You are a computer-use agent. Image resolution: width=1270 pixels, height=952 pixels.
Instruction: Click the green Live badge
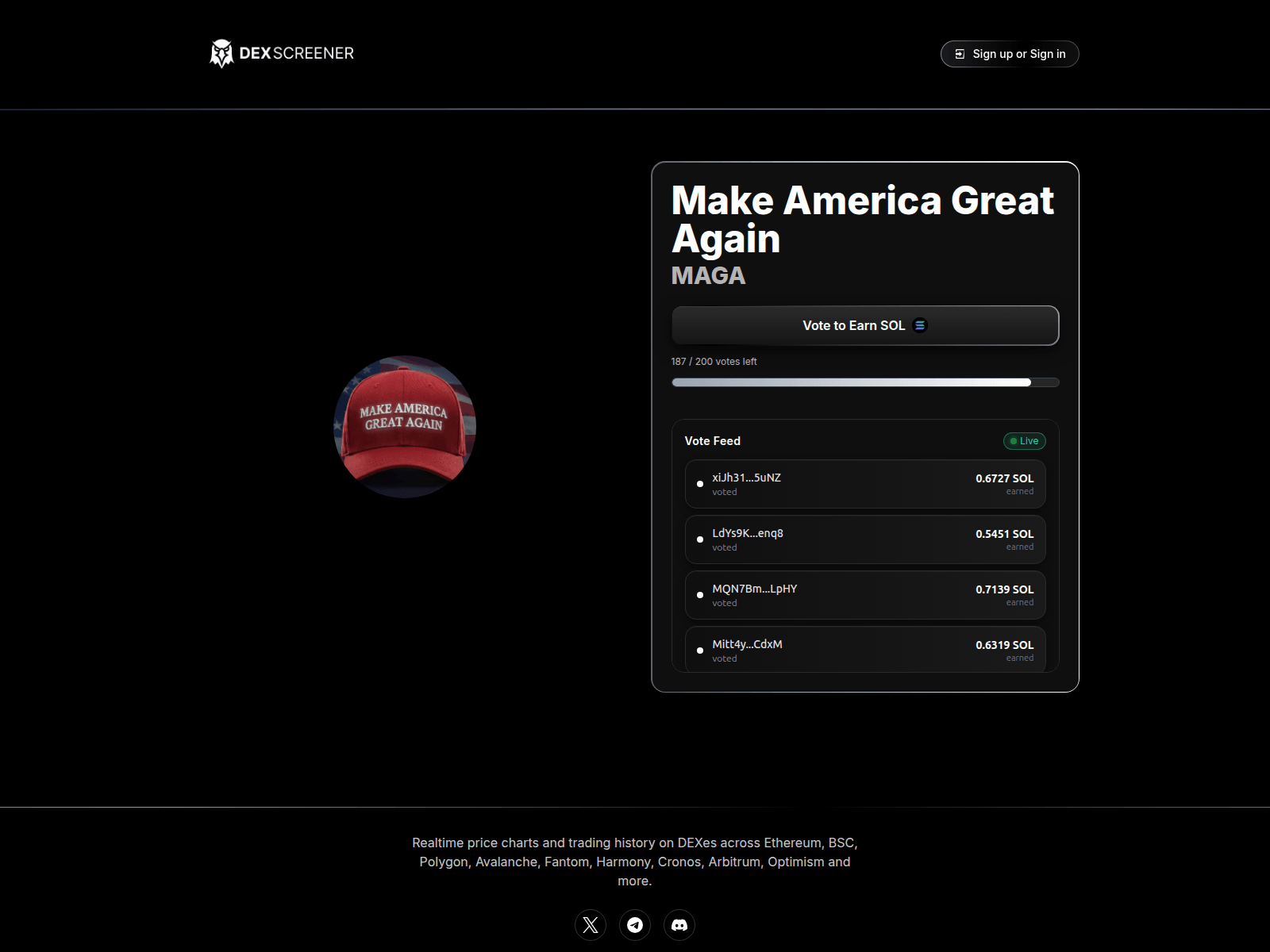[x=1025, y=441]
